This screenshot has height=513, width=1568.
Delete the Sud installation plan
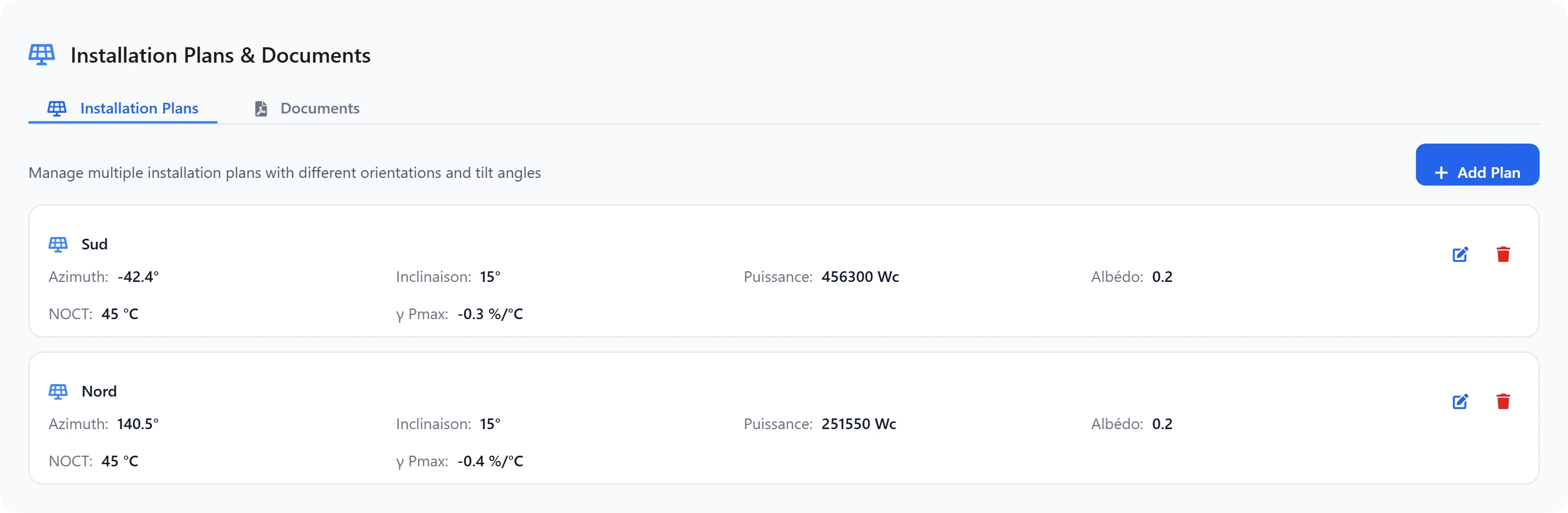tap(1503, 254)
